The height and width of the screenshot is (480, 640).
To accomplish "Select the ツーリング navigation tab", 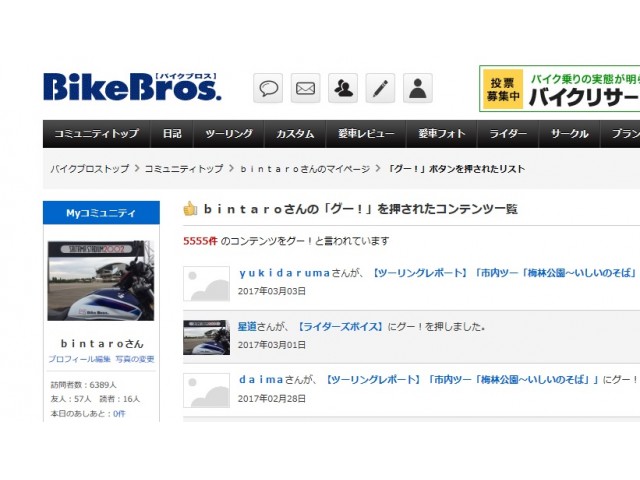I will coord(229,134).
